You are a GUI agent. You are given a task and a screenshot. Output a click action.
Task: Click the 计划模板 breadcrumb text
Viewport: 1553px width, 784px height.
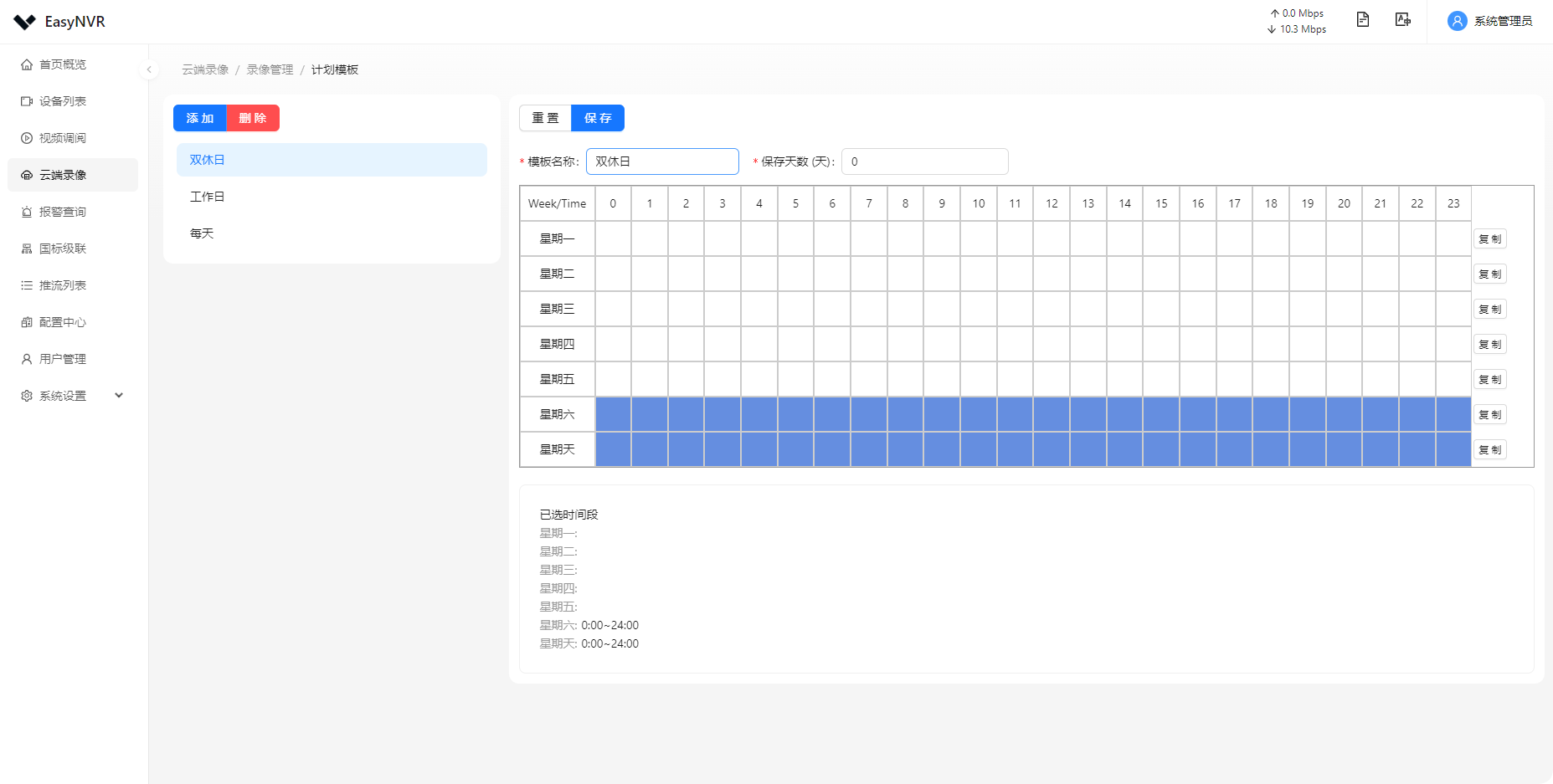335,69
